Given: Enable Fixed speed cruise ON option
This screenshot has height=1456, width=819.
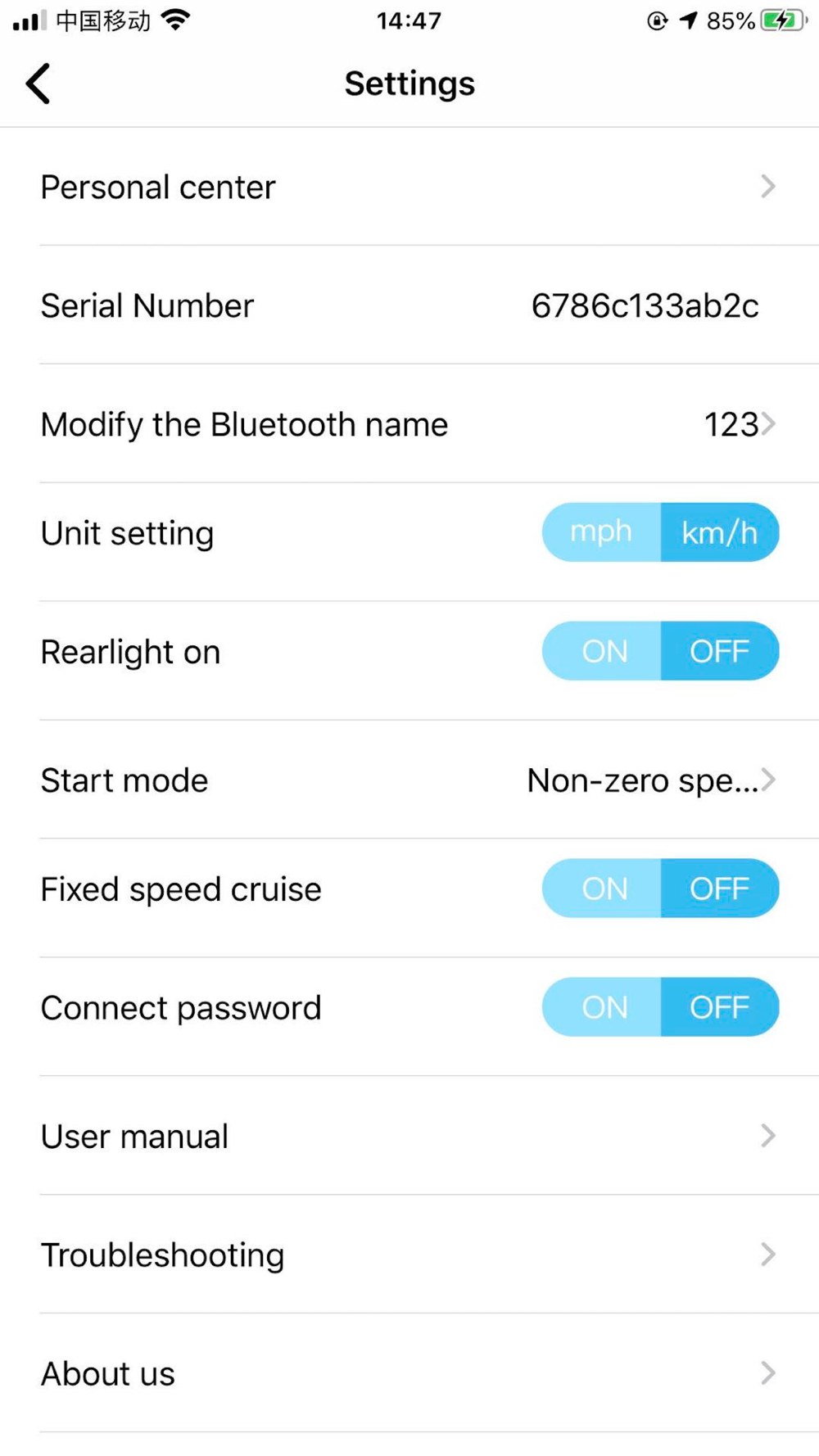Looking at the screenshot, I should coord(604,889).
